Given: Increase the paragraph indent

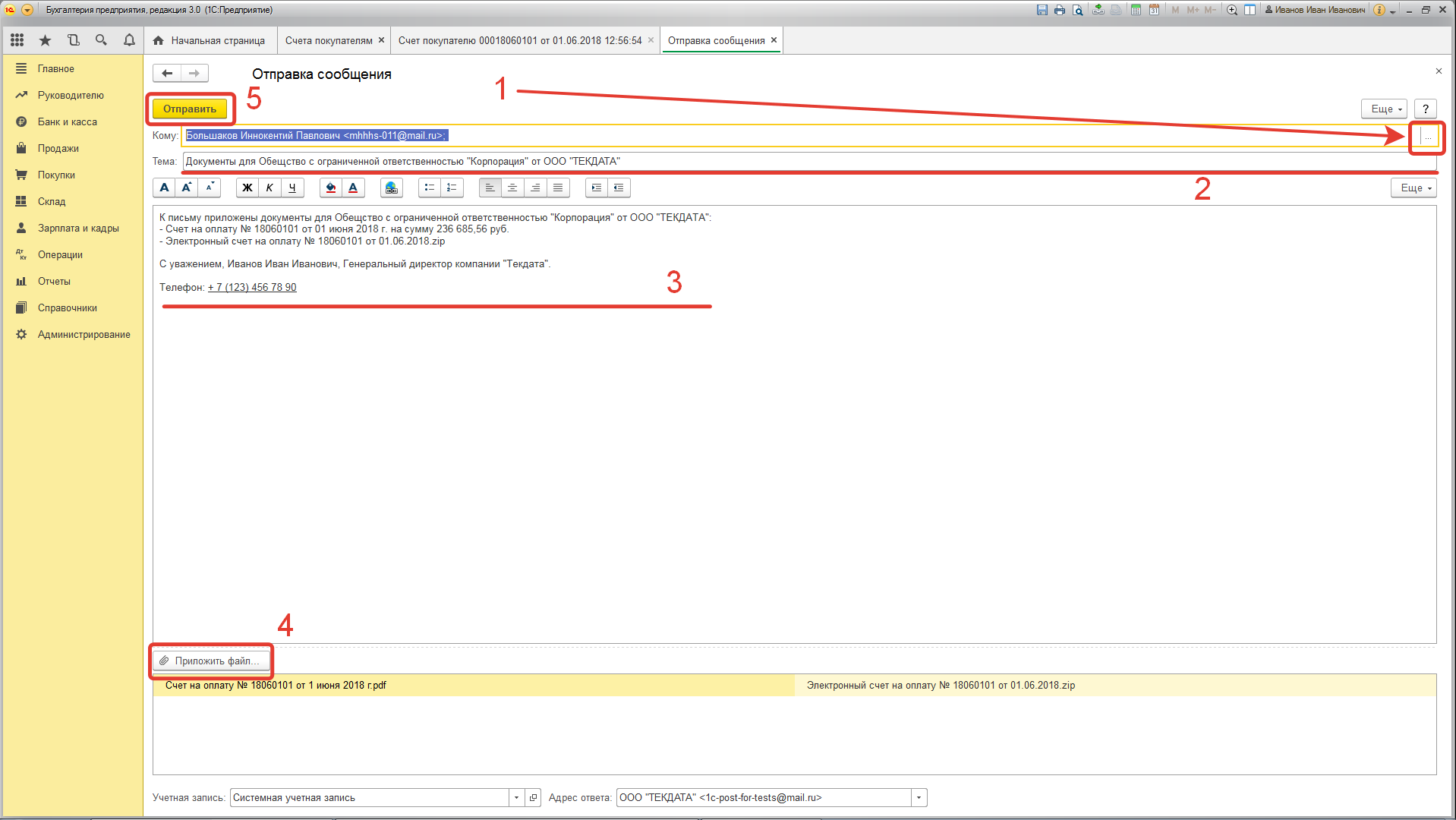Looking at the screenshot, I should [x=597, y=188].
